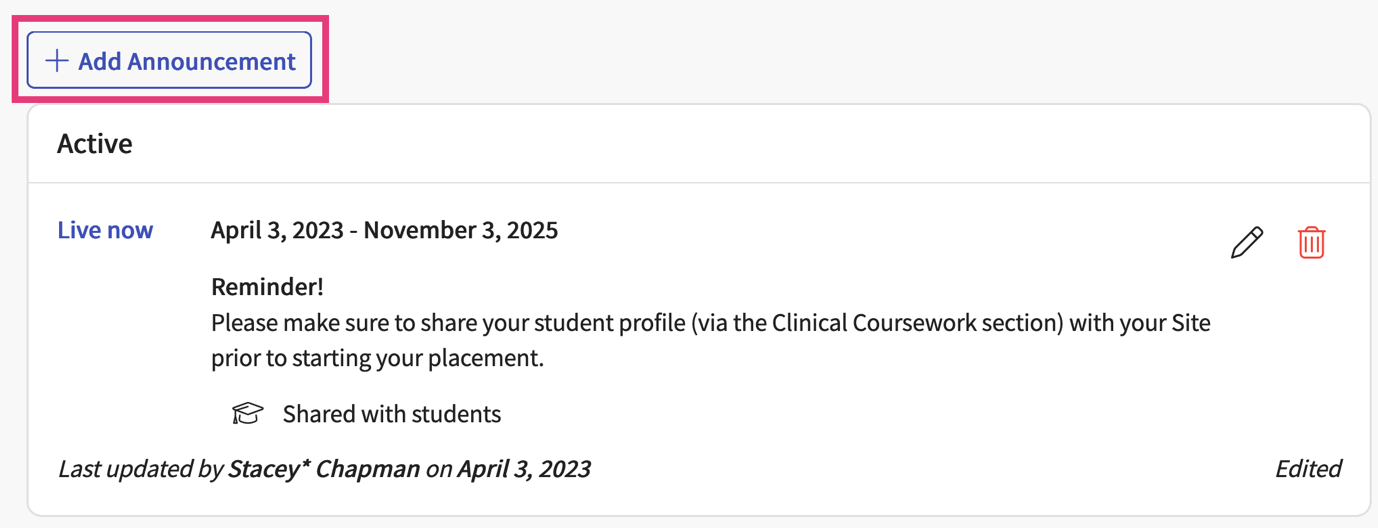Click the Shared with students label
This screenshot has height=528, width=1378.
coord(392,414)
